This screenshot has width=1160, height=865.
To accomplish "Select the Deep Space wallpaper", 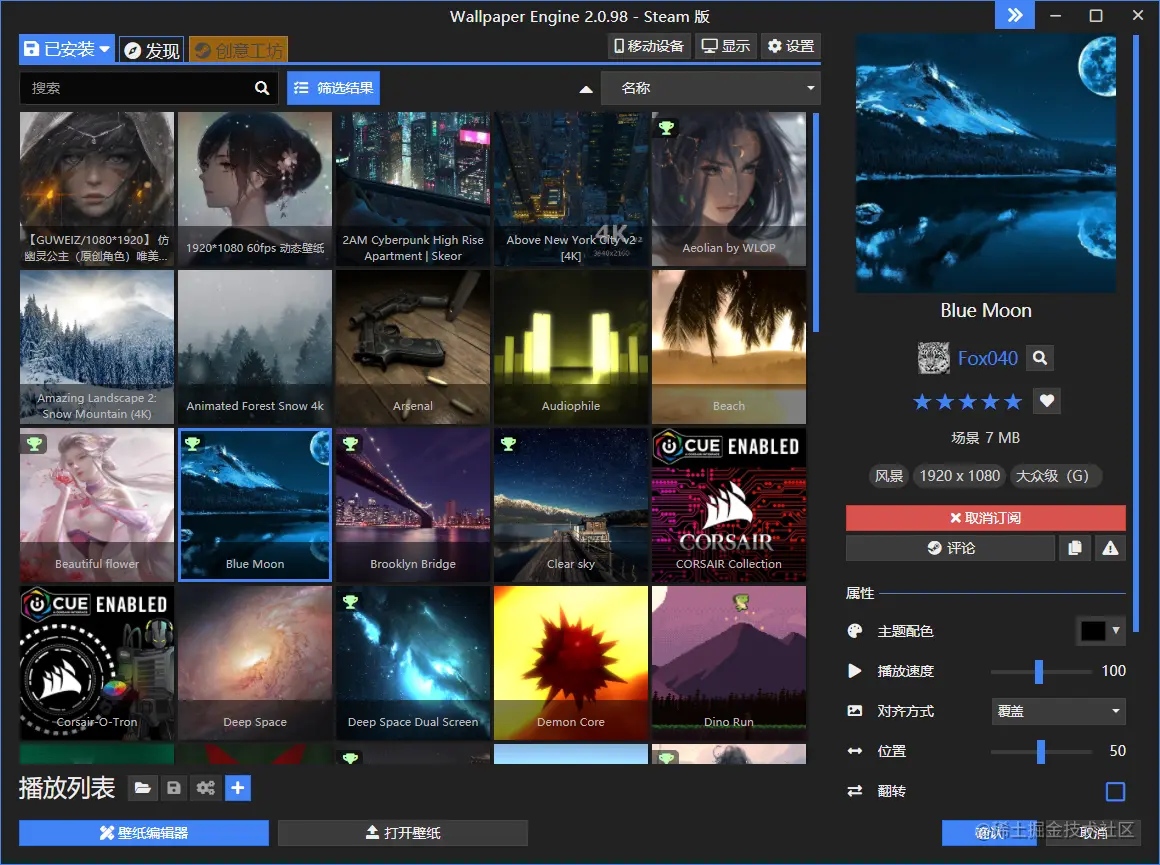I will pyautogui.click(x=254, y=663).
